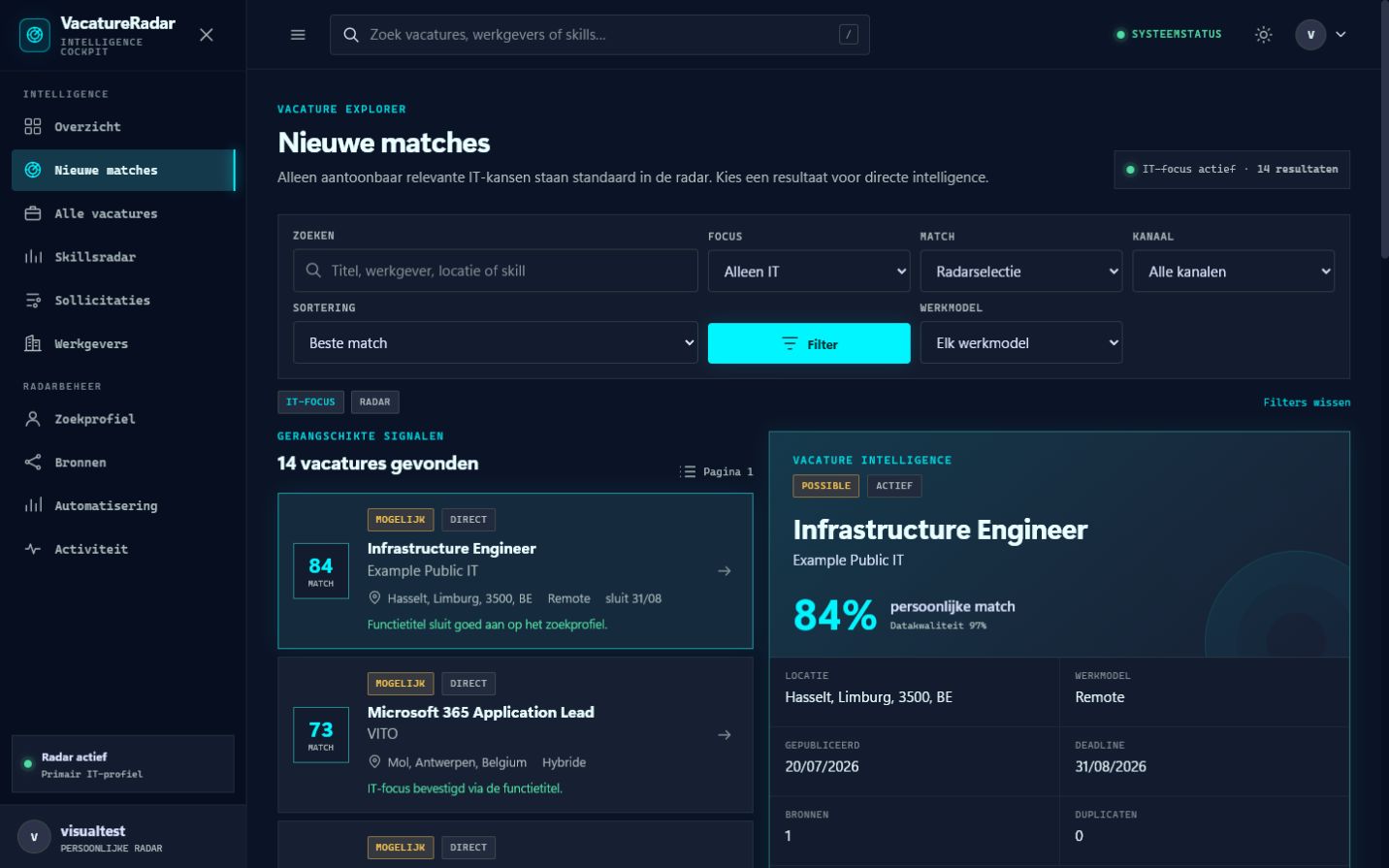The height and width of the screenshot is (868, 1389).
Task: Expand the Sortering dropdown Beste match
Action: (496, 343)
